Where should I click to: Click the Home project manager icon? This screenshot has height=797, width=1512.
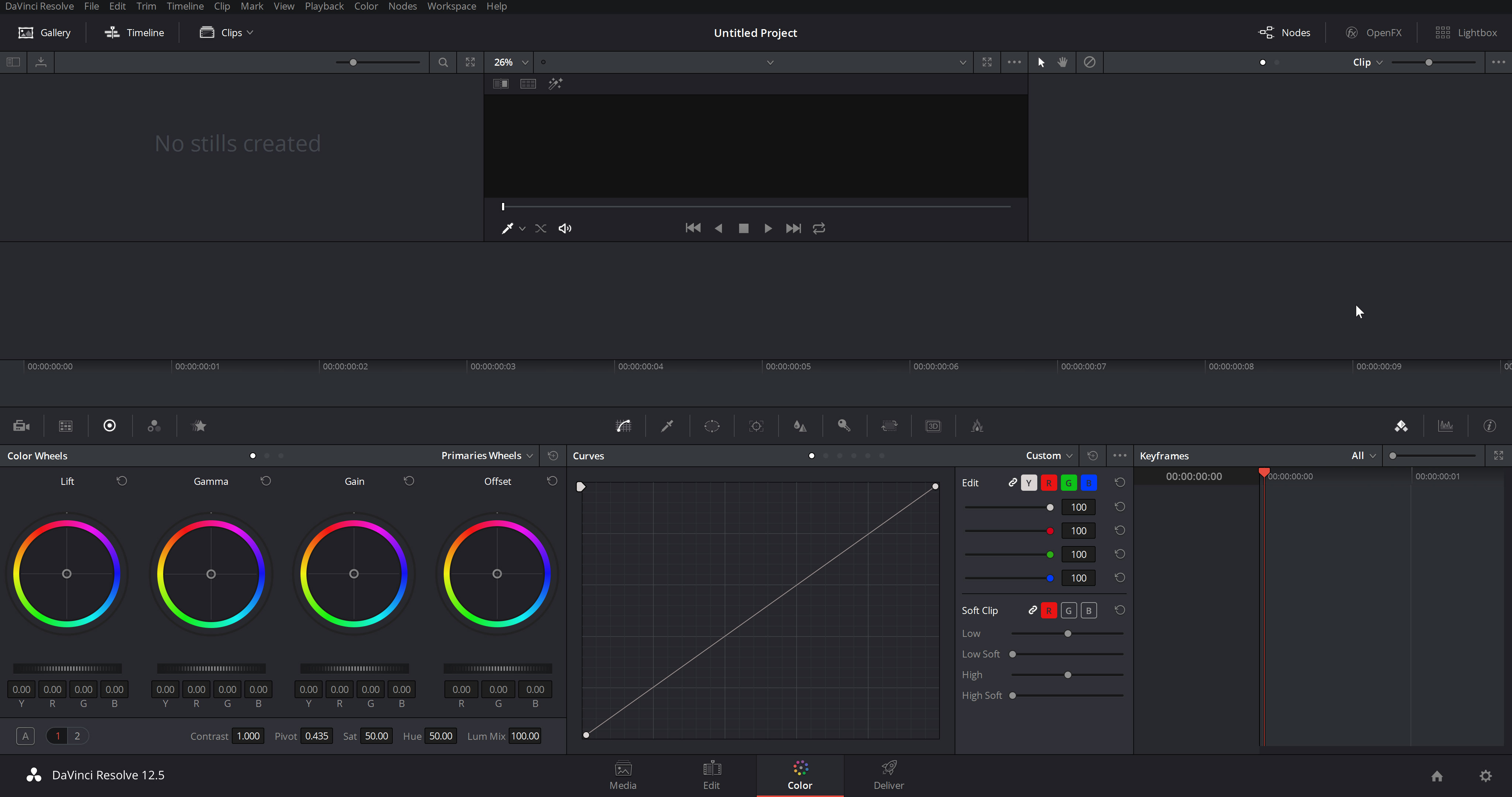pyautogui.click(x=1437, y=776)
